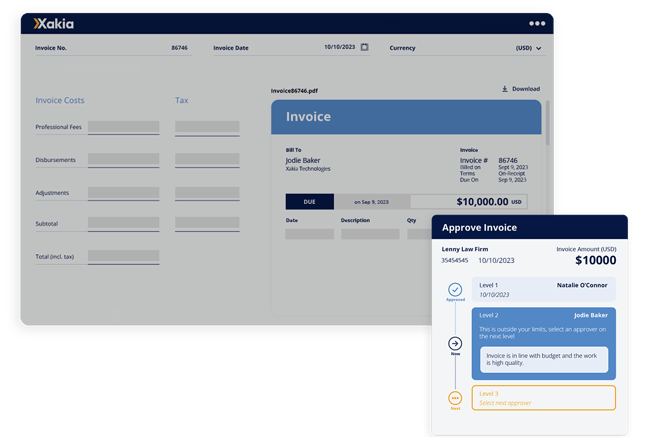Click the Lenny Law Firm name

(465, 249)
